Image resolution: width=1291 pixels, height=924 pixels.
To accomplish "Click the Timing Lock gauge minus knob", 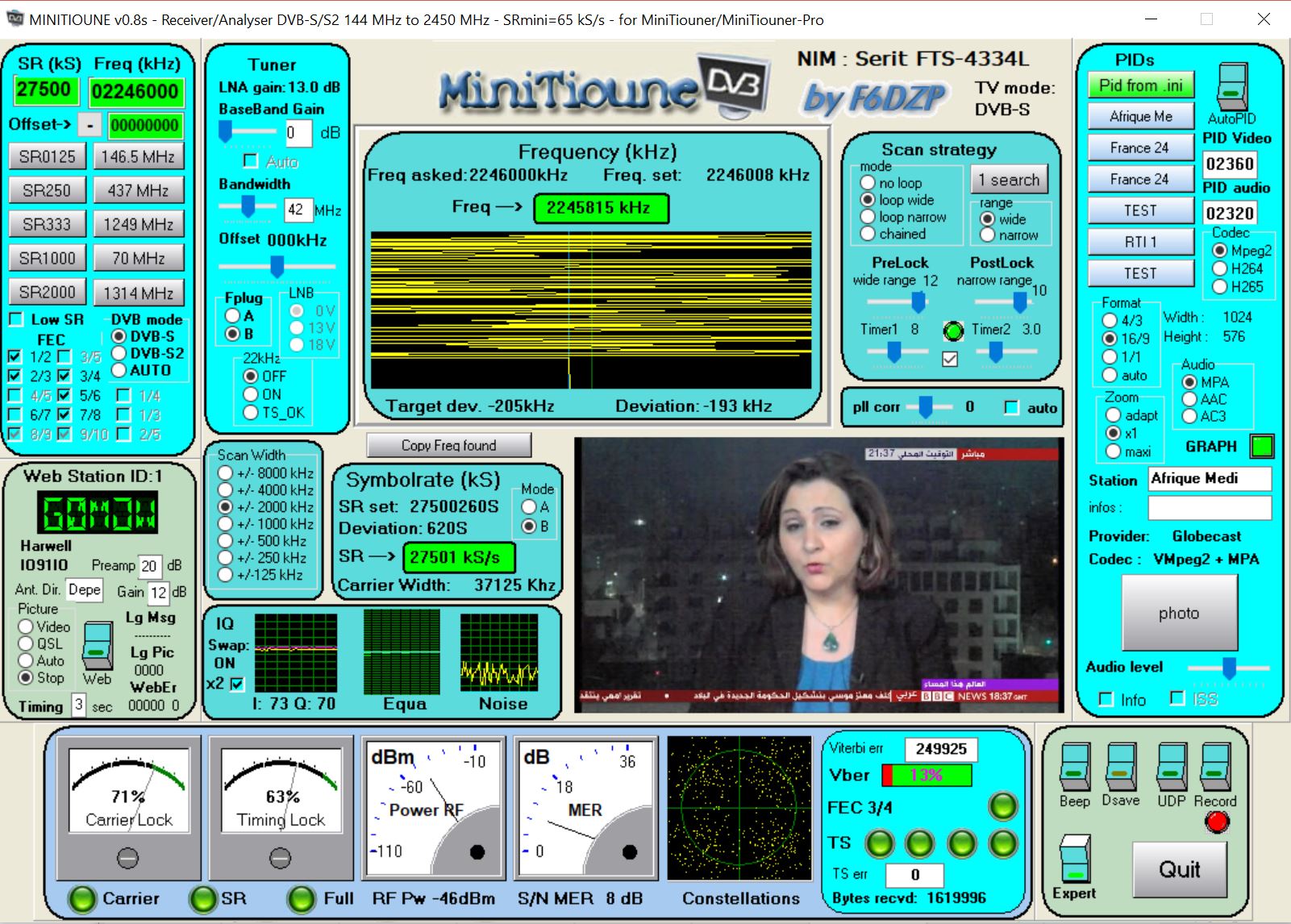I will [x=280, y=858].
